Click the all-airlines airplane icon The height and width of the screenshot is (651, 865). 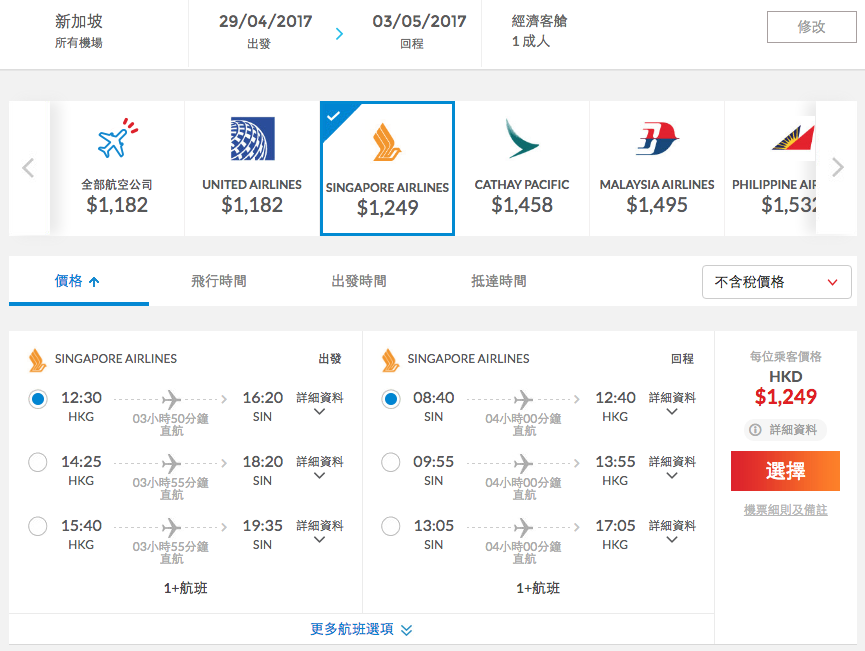click(118, 138)
